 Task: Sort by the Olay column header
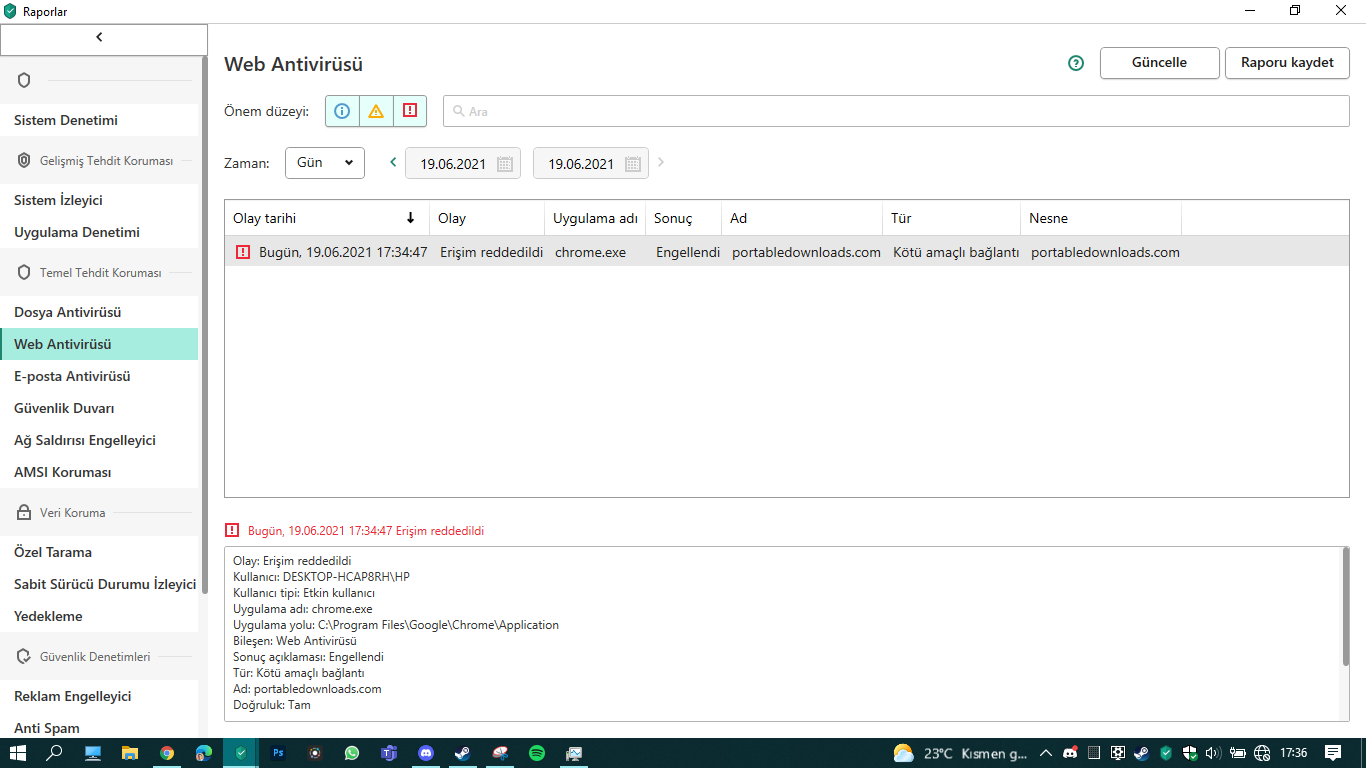pos(487,218)
